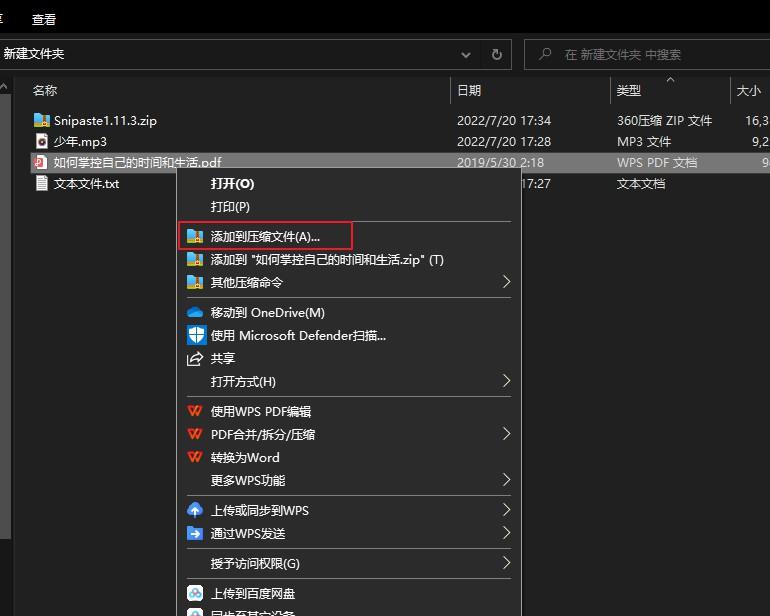Choose 添加到压缩文件(A)... from context menu
This screenshot has width=770, height=616.
pyautogui.click(x=265, y=236)
